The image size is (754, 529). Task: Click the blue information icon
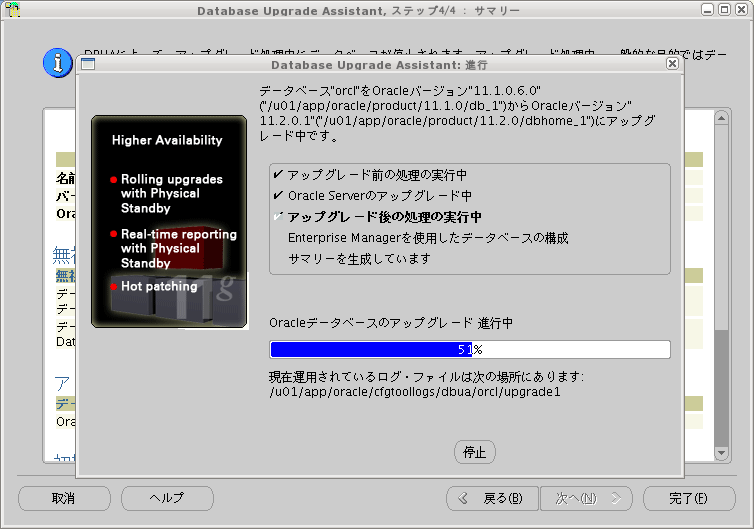(57, 63)
